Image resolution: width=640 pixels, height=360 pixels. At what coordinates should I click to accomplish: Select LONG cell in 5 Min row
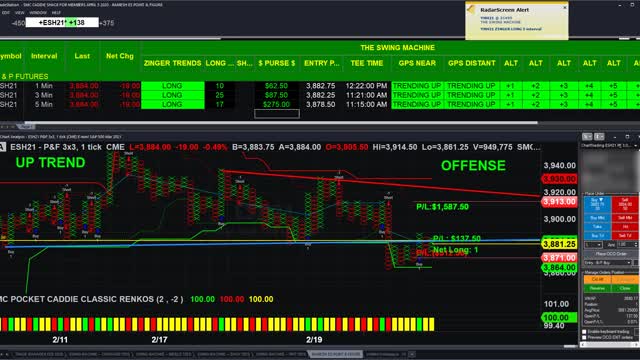(172, 104)
